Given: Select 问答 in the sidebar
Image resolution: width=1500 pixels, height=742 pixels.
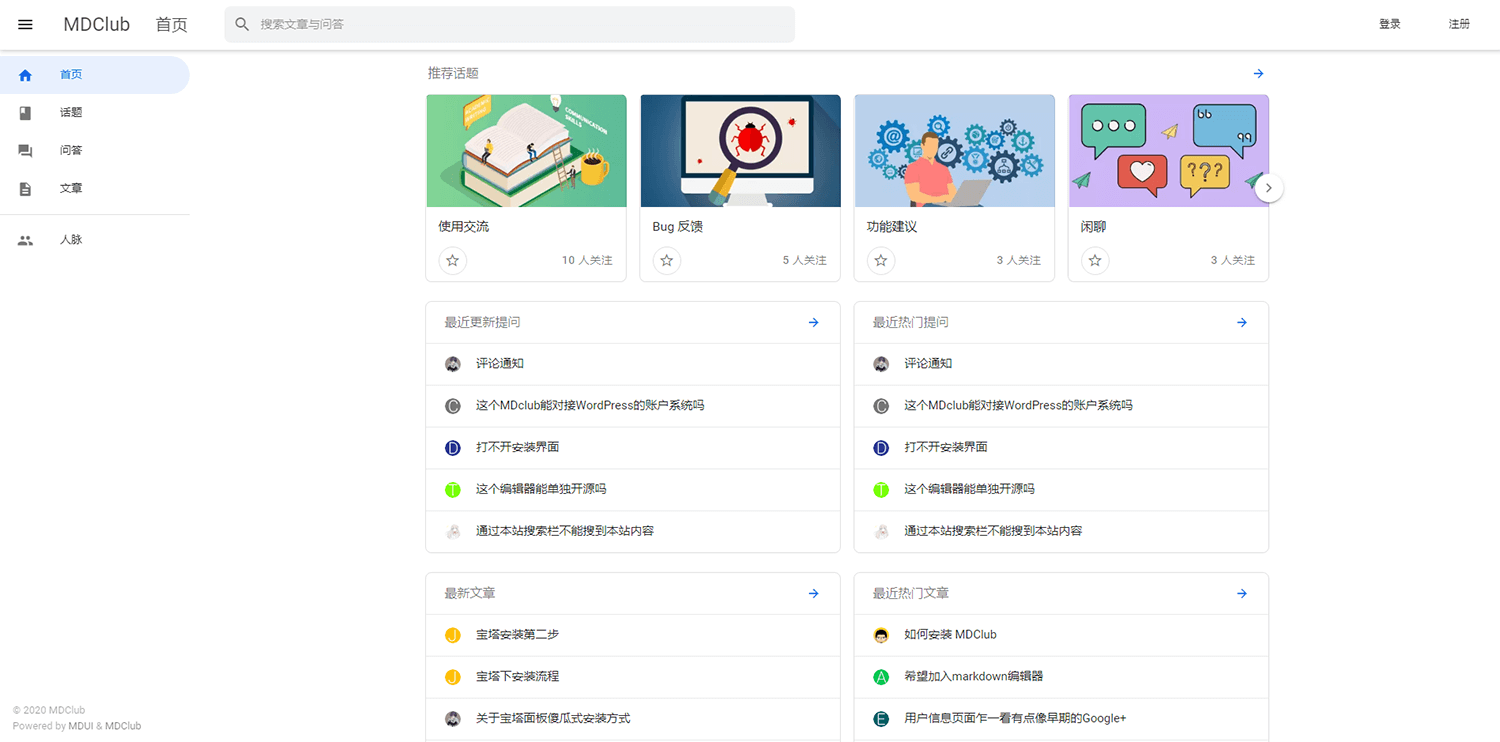Looking at the screenshot, I should point(94,151).
